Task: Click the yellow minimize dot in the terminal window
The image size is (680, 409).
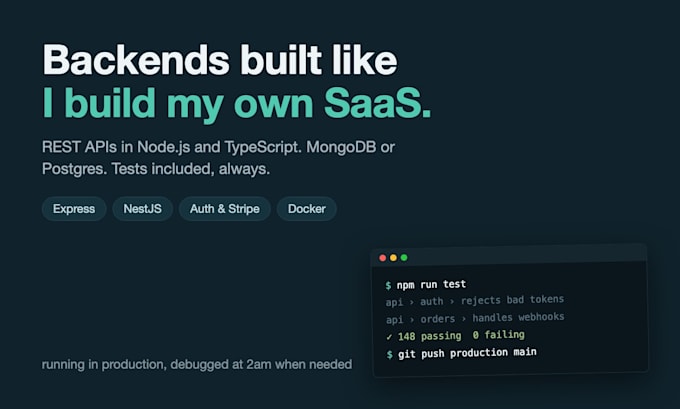Action: [x=393, y=258]
